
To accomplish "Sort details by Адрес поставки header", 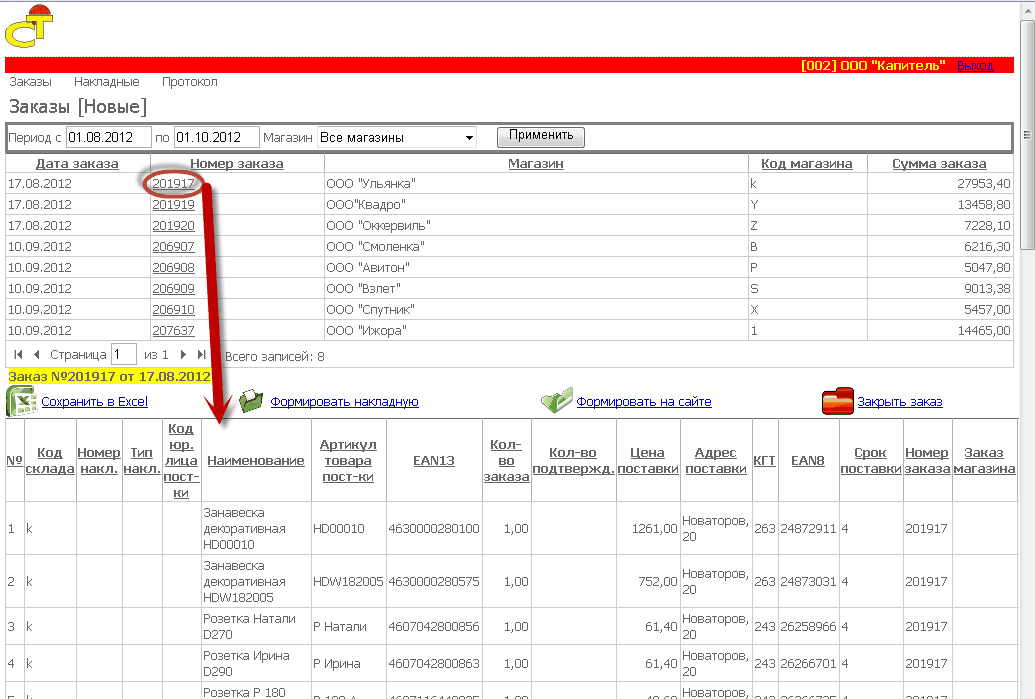I will (x=716, y=461).
